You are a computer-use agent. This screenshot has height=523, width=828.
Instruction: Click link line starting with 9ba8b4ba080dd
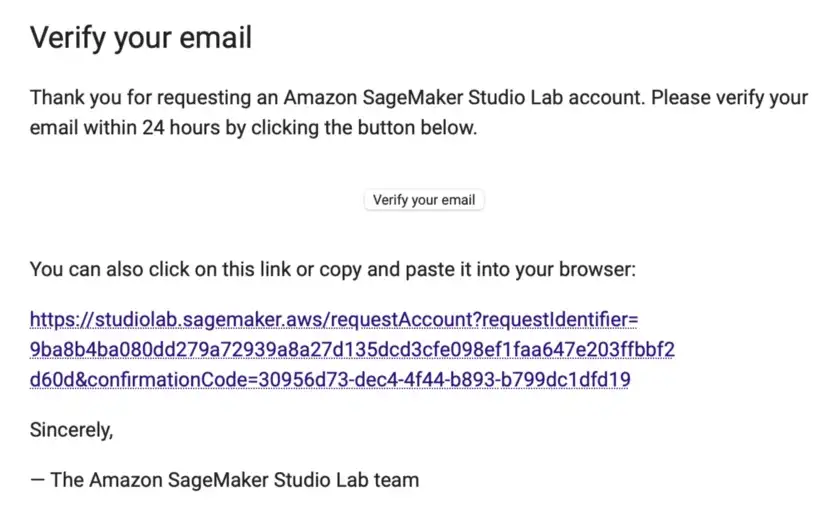pos(352,349)
